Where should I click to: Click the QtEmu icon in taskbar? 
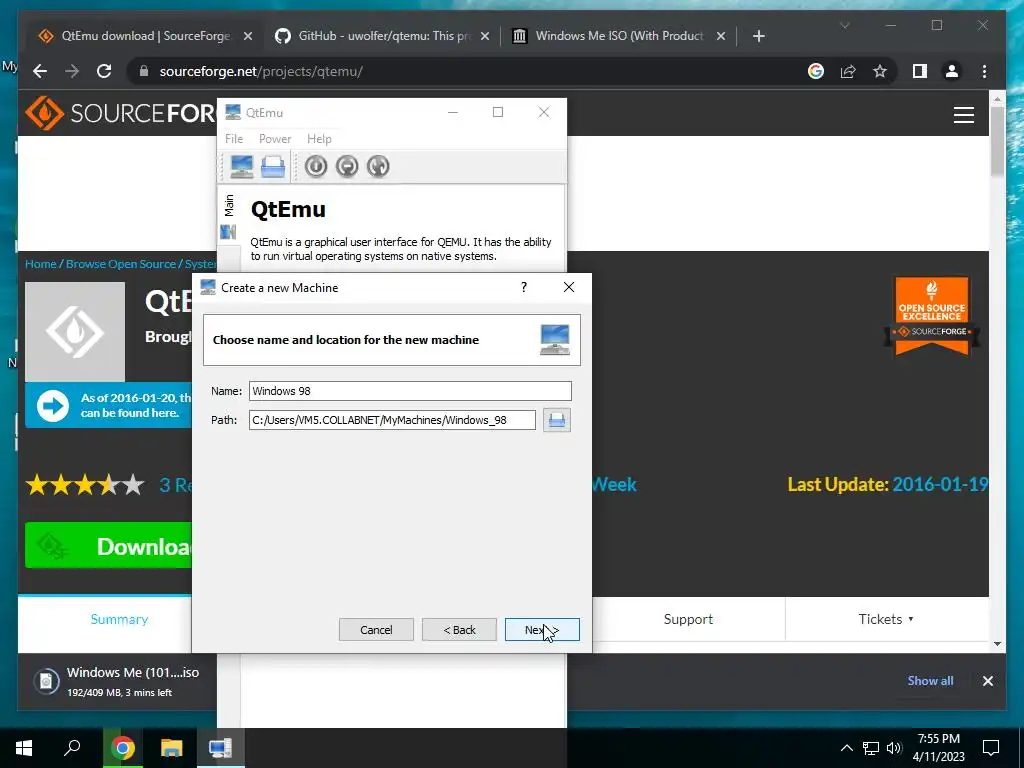pyautogui.click(x=221, y=748)
